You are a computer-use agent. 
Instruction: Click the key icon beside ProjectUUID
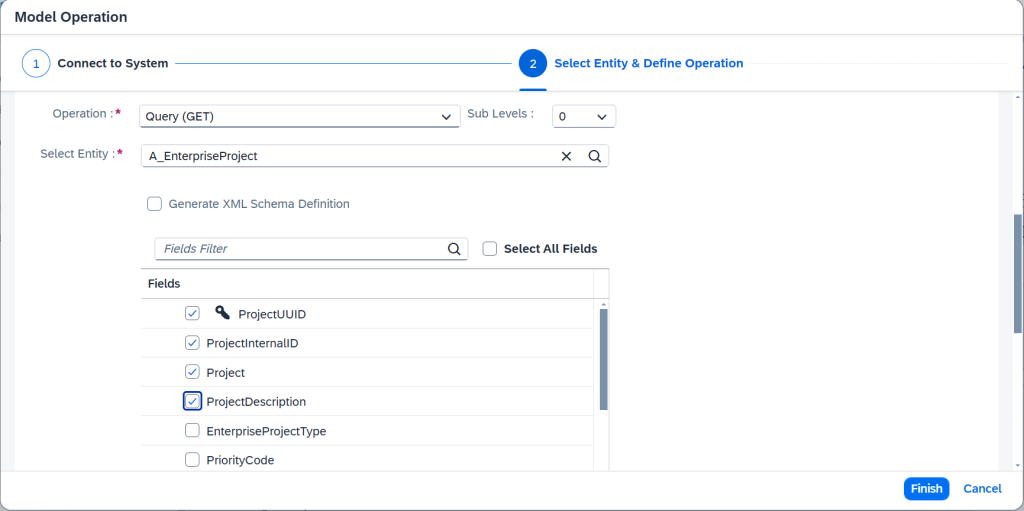click(x=222, y=313)
